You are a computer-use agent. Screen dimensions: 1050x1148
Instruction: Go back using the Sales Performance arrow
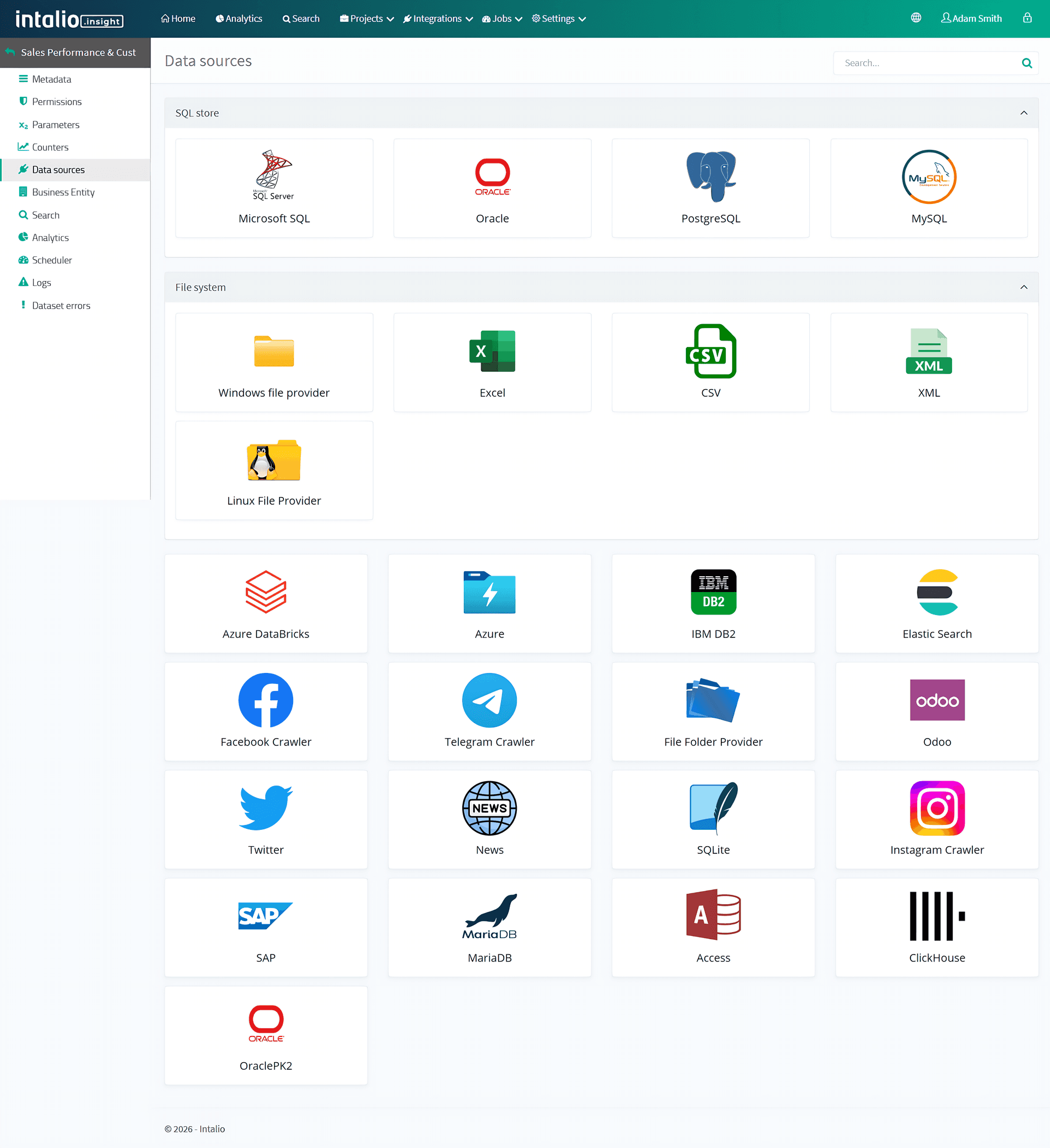click(10, 52)
